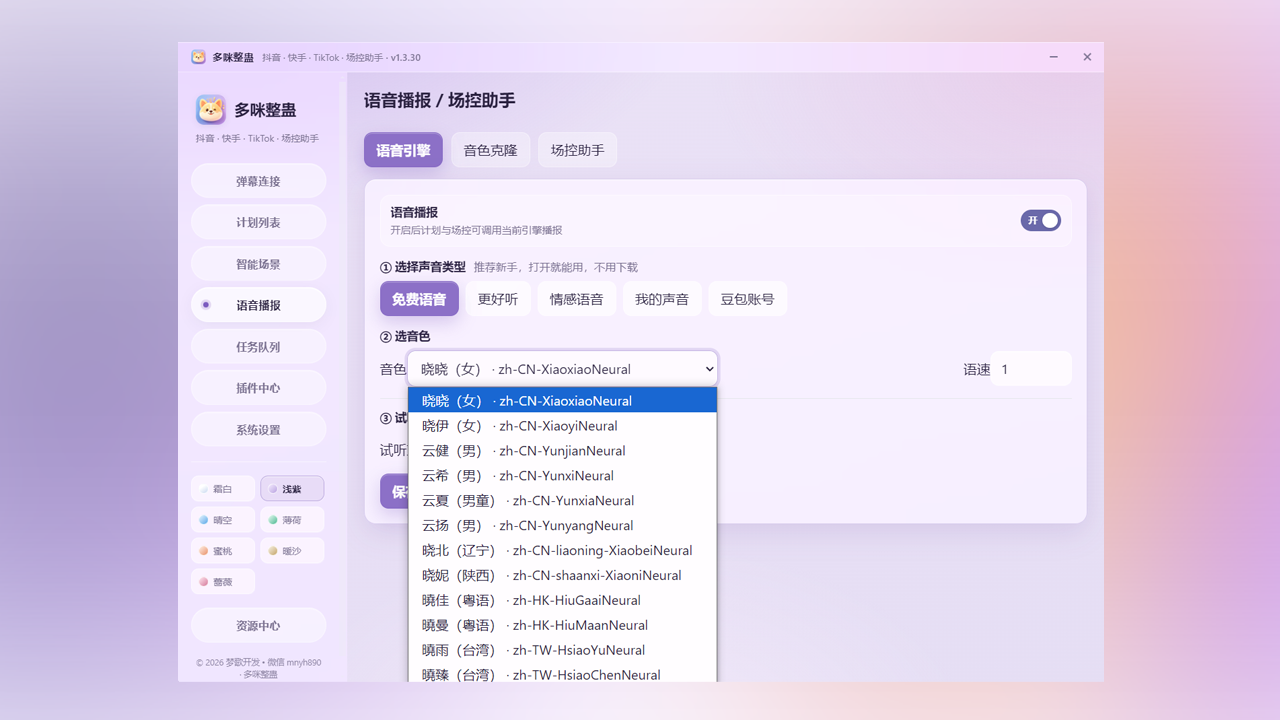Screen dimensions: 1280x720
Task: Turn off the 语音播报 switch
Action: coord(1041,221)
